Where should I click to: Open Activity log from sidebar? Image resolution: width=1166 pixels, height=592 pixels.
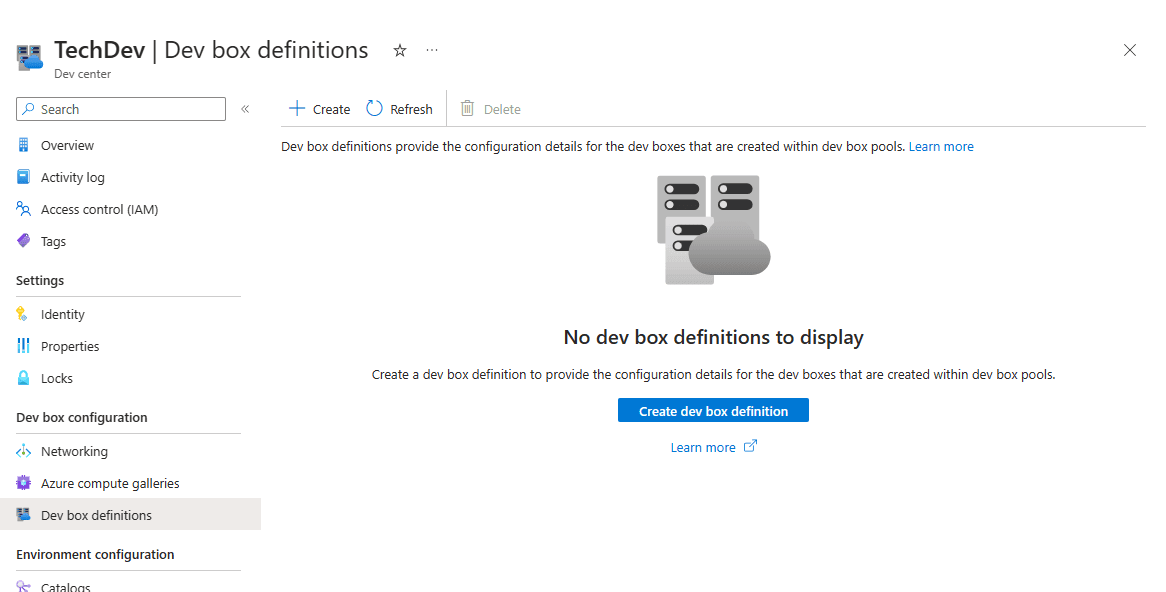pyautogui.click(x=72, y=177)
